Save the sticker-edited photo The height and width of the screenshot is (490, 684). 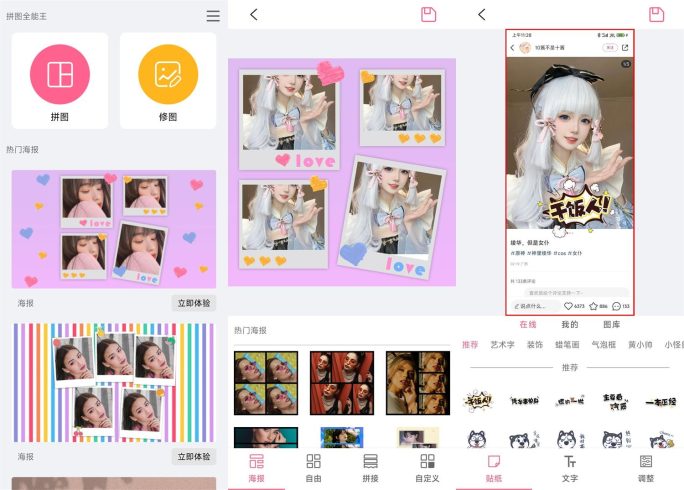coord(656,14)
